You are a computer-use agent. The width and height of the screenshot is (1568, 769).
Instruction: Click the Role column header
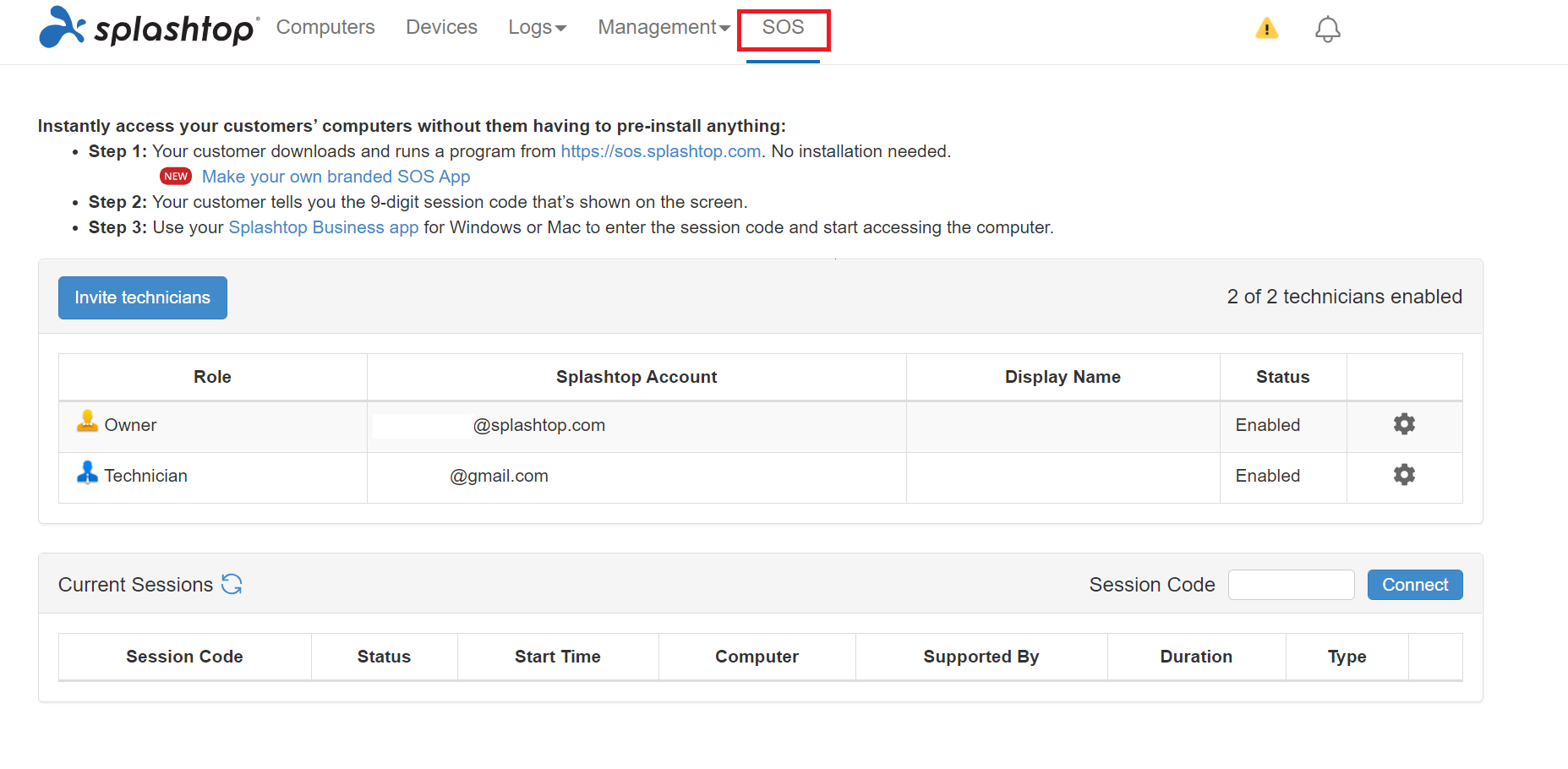(212, 377)
